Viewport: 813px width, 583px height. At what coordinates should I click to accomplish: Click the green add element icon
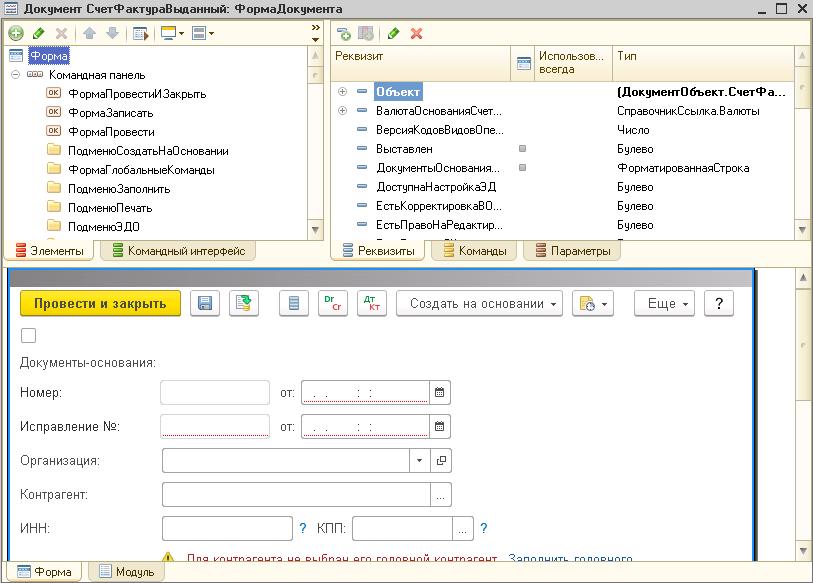16,33
